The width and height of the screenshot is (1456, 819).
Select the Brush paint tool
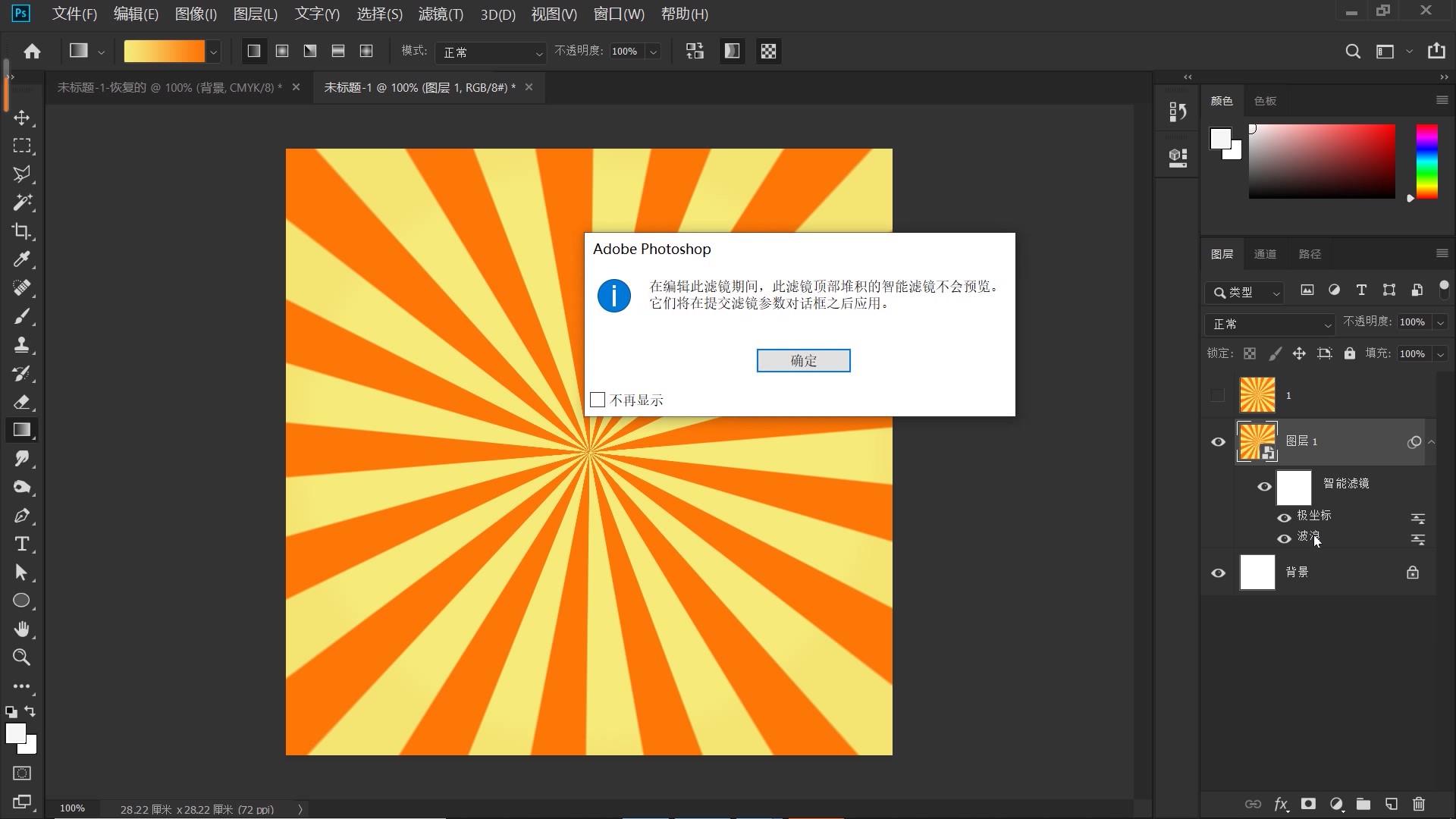click(x=22, y=316)
